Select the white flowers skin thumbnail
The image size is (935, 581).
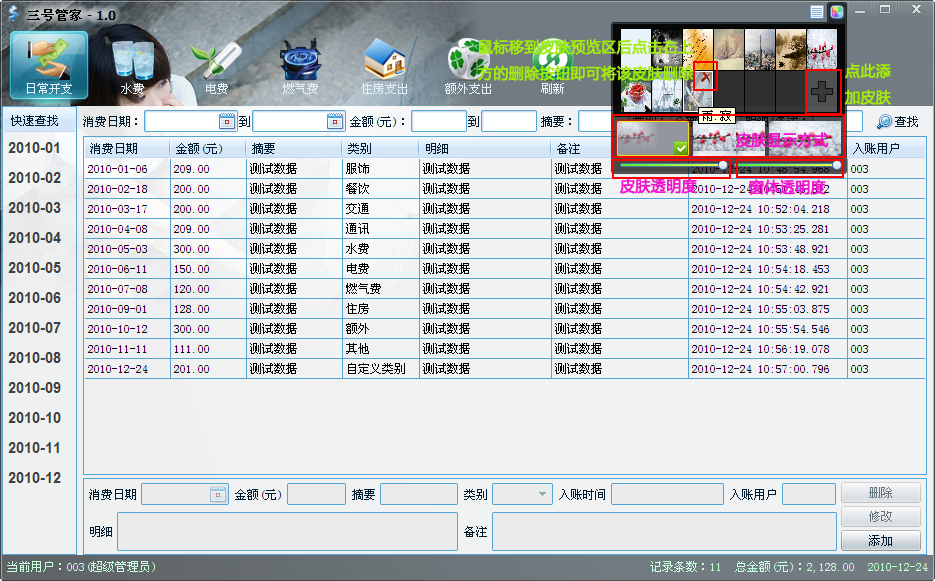(x=667, y=92)
